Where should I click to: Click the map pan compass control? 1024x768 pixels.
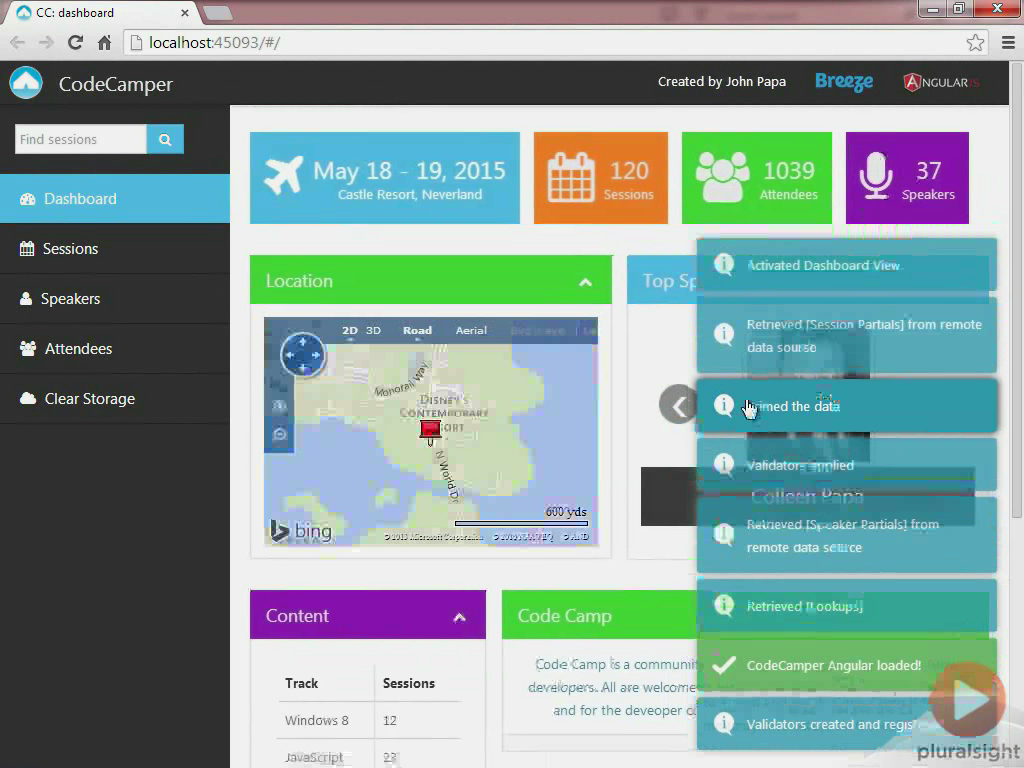coord(303,355)
